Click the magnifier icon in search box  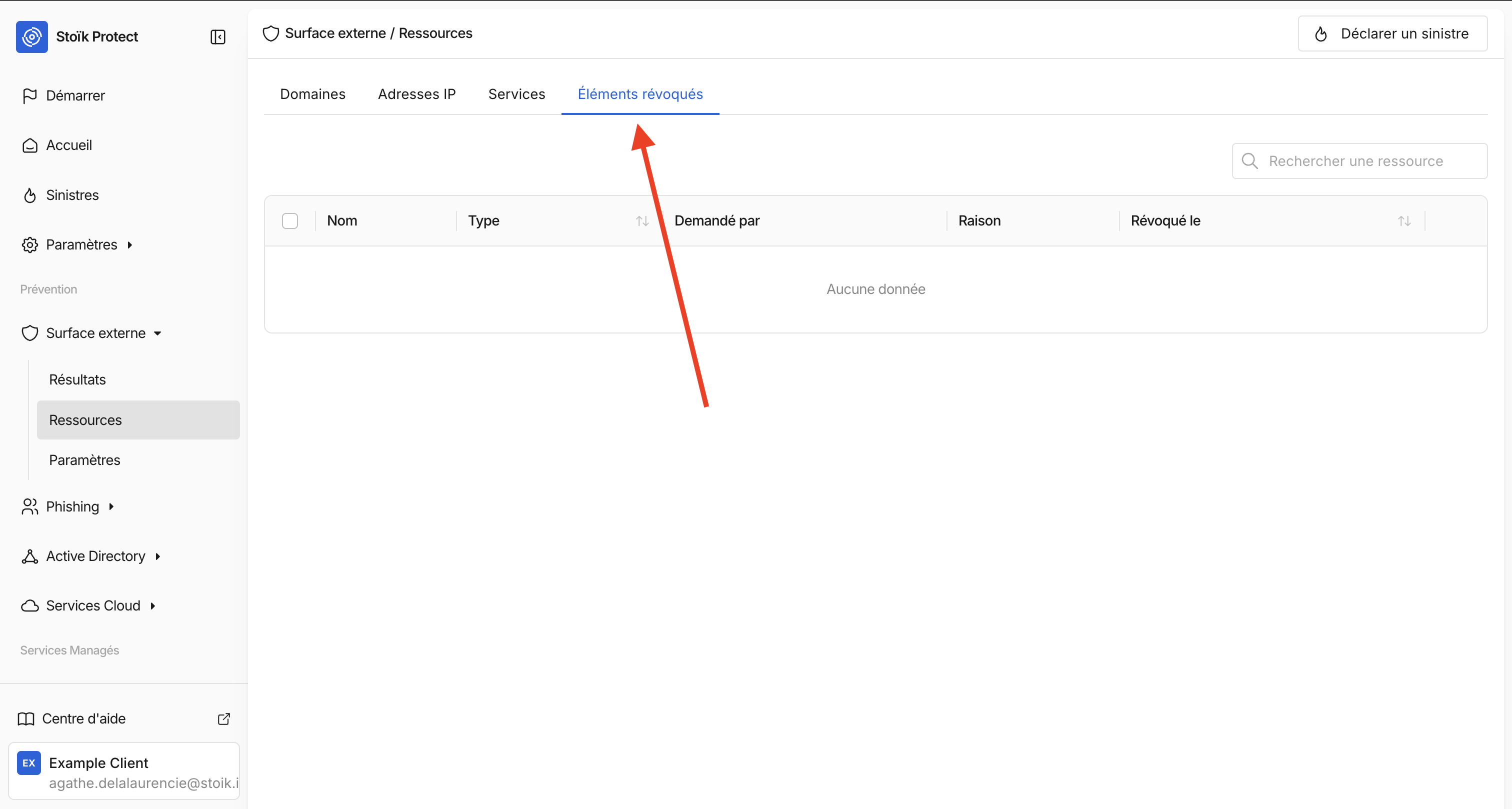pos(1249,161)
